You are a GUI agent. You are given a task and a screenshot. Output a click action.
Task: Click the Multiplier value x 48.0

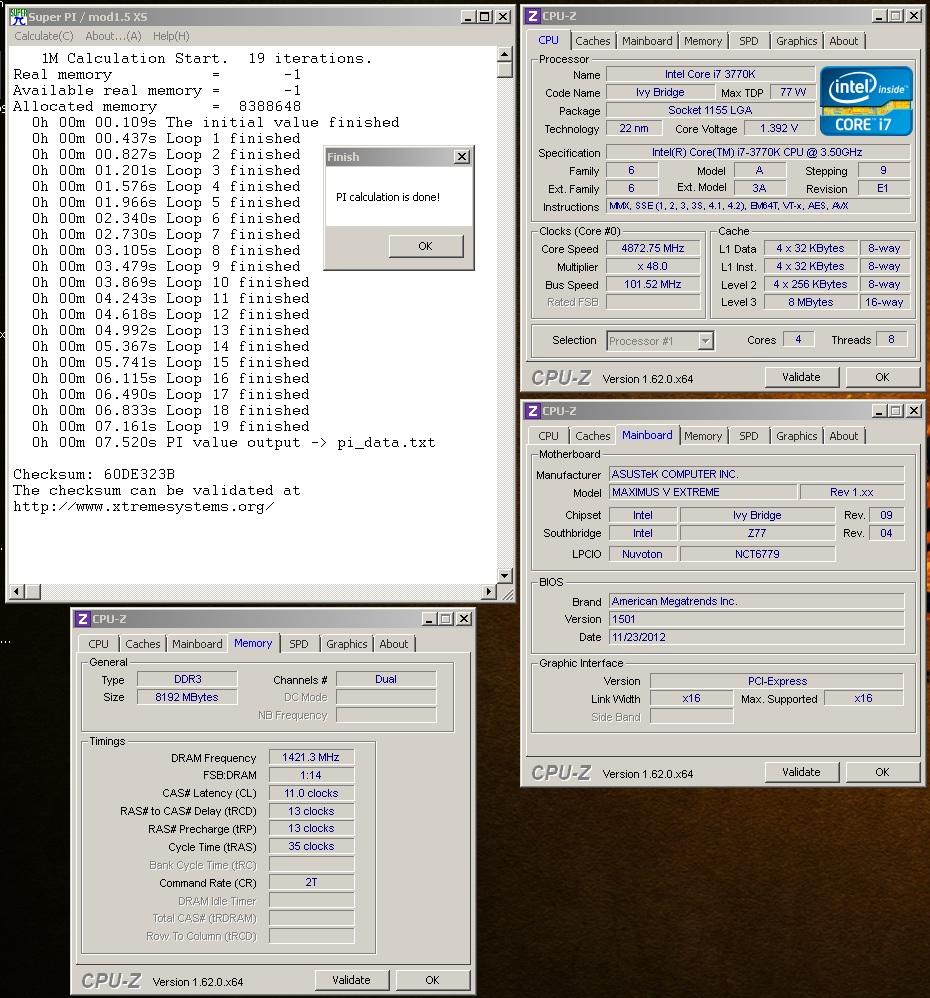653,266
